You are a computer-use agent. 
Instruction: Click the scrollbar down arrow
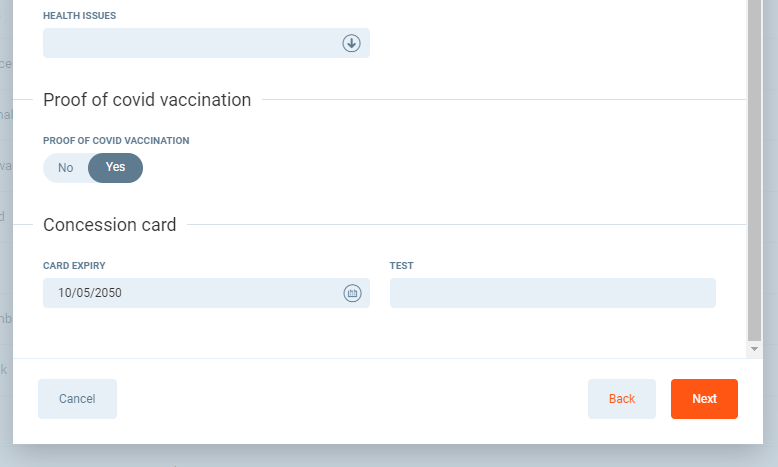(x=755, y=349)
